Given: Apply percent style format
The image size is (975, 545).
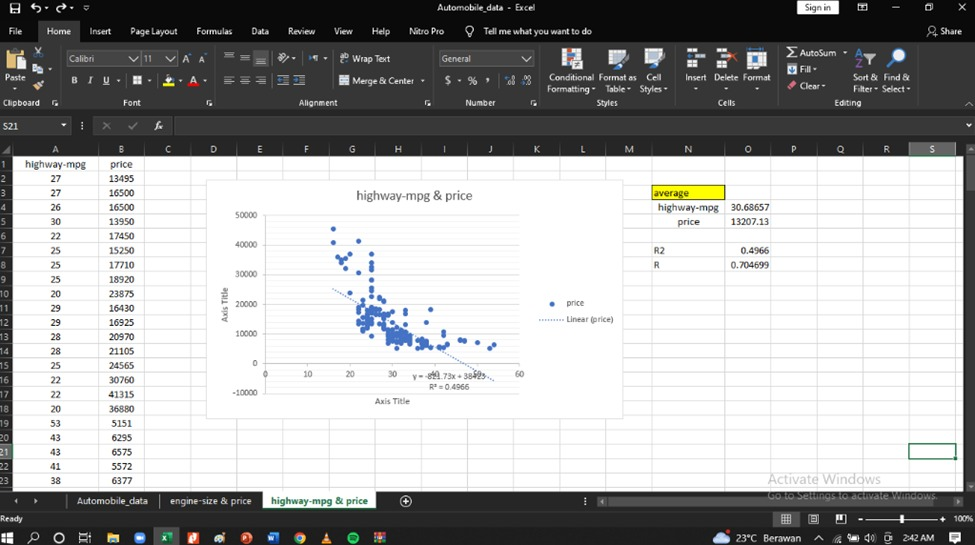Looking at the screenshot, I should click(x=473, y=81).
